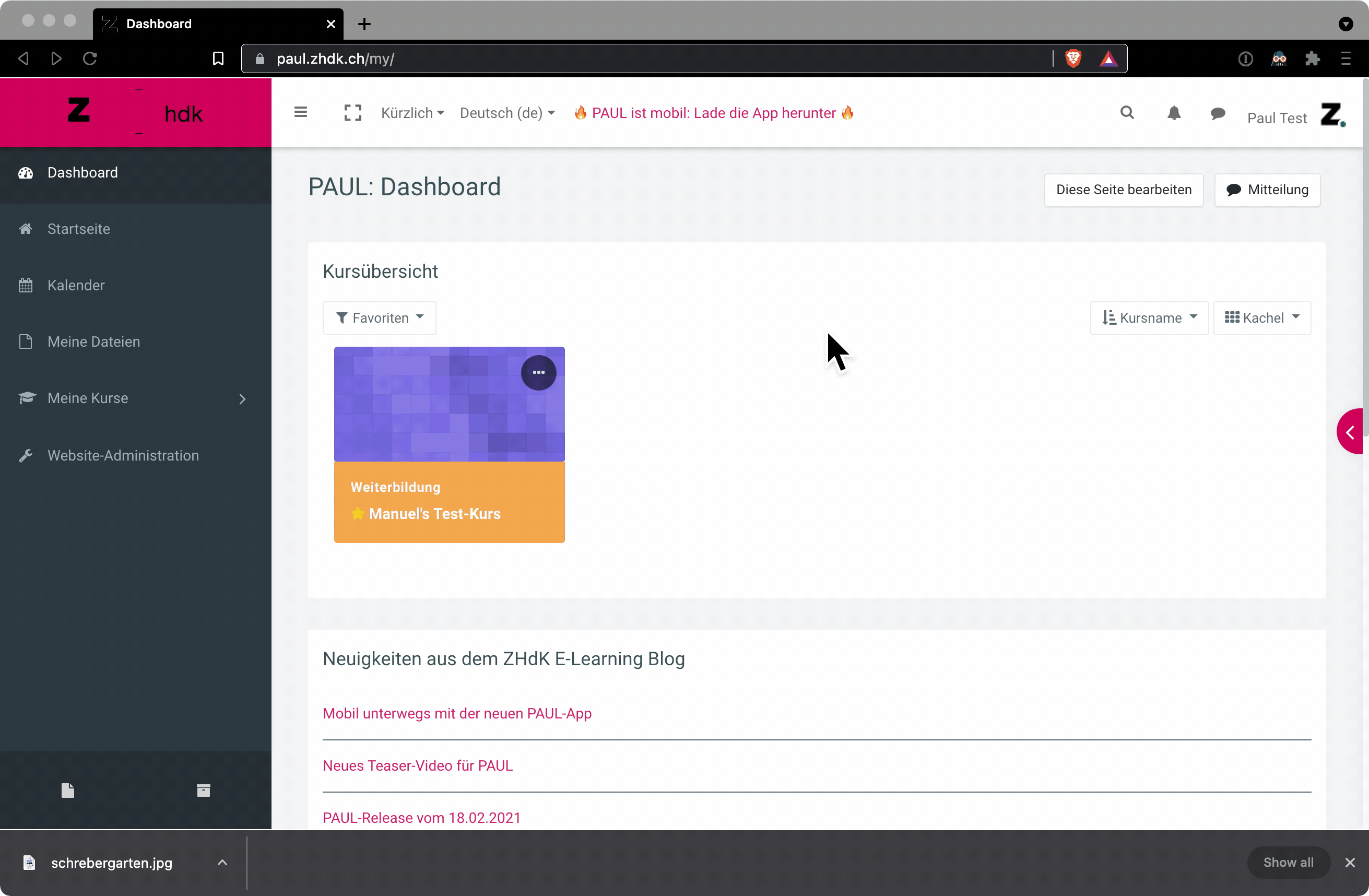Open notifications bell icon
This screenshot has height=896, width=1369.
(x=1173, y=113)
